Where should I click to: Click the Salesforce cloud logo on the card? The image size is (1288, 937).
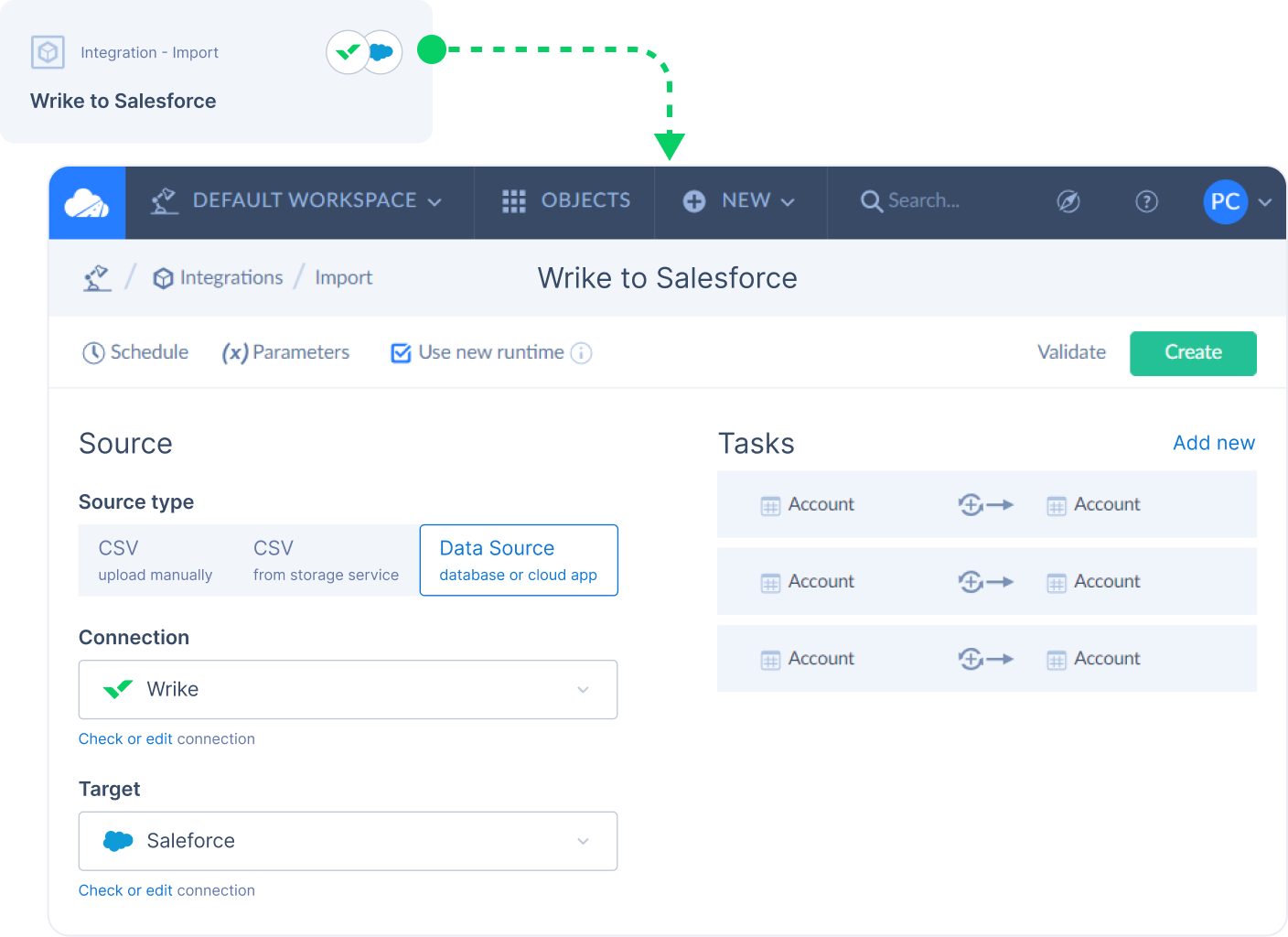[x=381, y=52]
